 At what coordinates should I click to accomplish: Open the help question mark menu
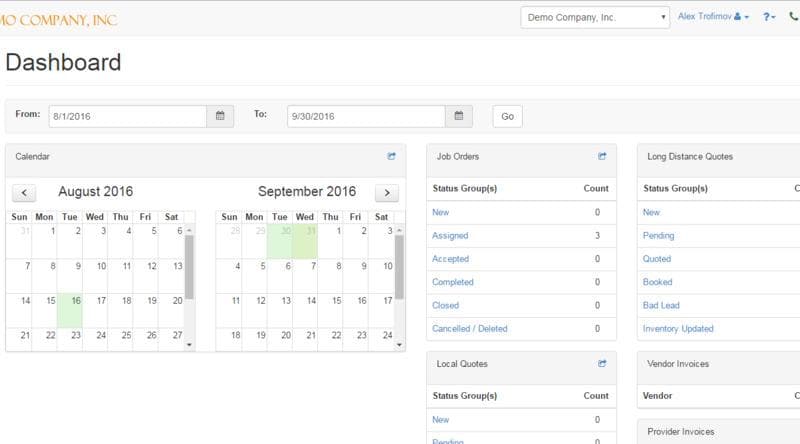[769, 17]
